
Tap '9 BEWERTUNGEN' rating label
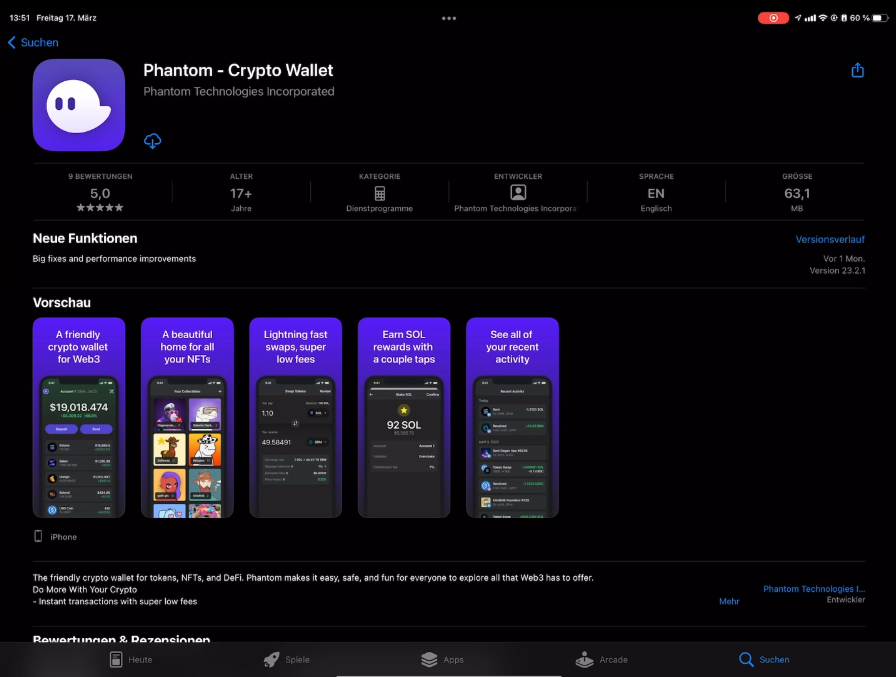[100, 177]
